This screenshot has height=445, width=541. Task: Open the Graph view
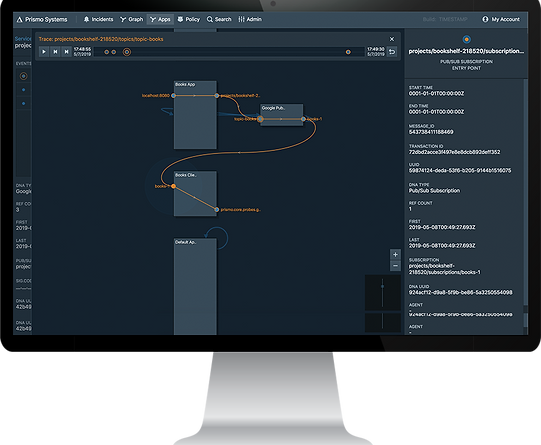pyautogui.click(x=131, y=19)
